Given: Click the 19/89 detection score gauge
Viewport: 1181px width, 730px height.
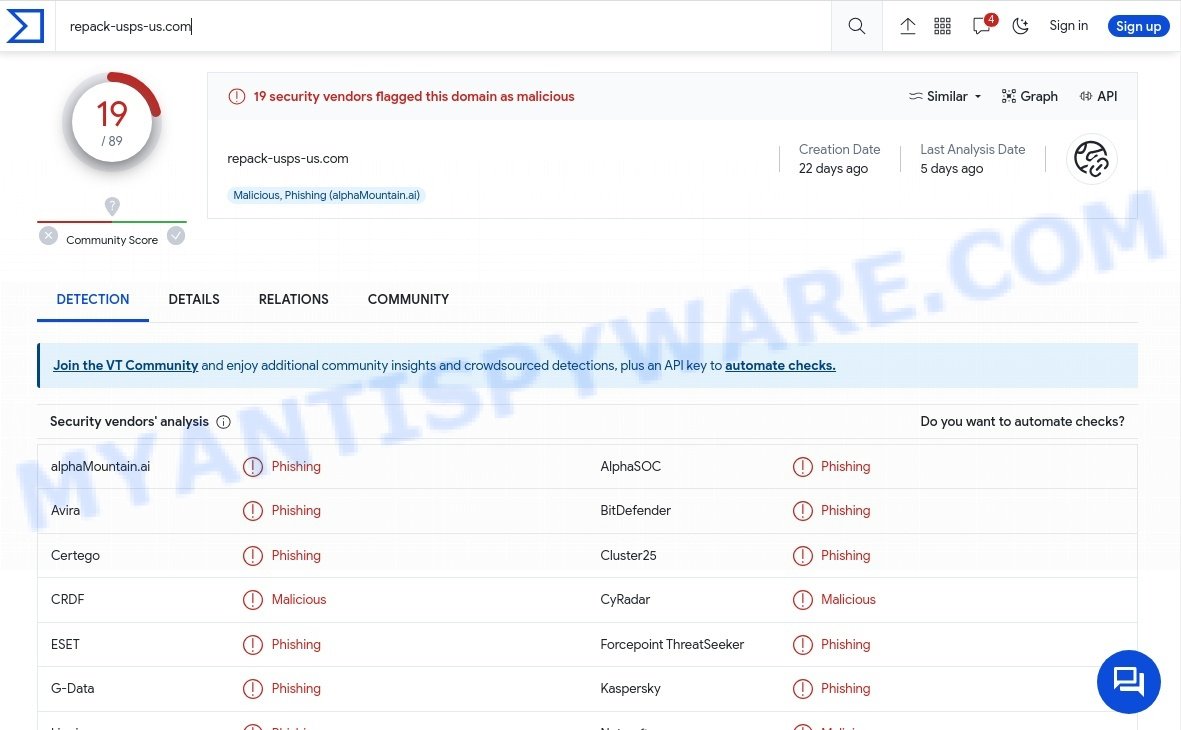Looking at the screenshot, I should [112, 123].
